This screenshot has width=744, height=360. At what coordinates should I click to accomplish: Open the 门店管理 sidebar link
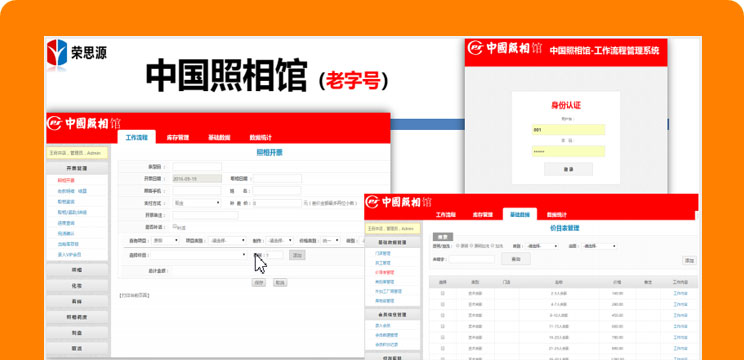(x=382, y=254)
